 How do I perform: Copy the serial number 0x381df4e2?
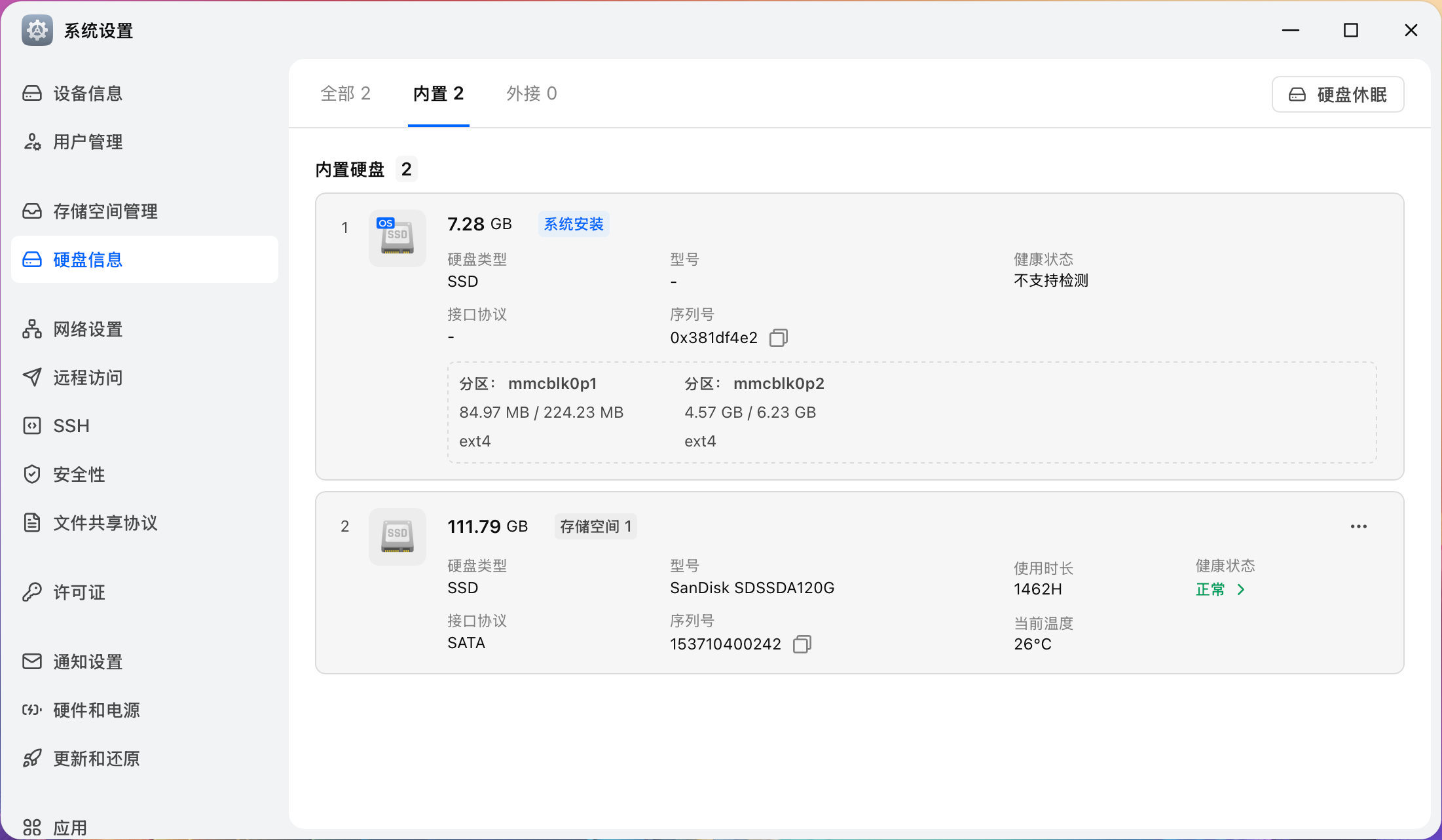(x=778, y=338)
